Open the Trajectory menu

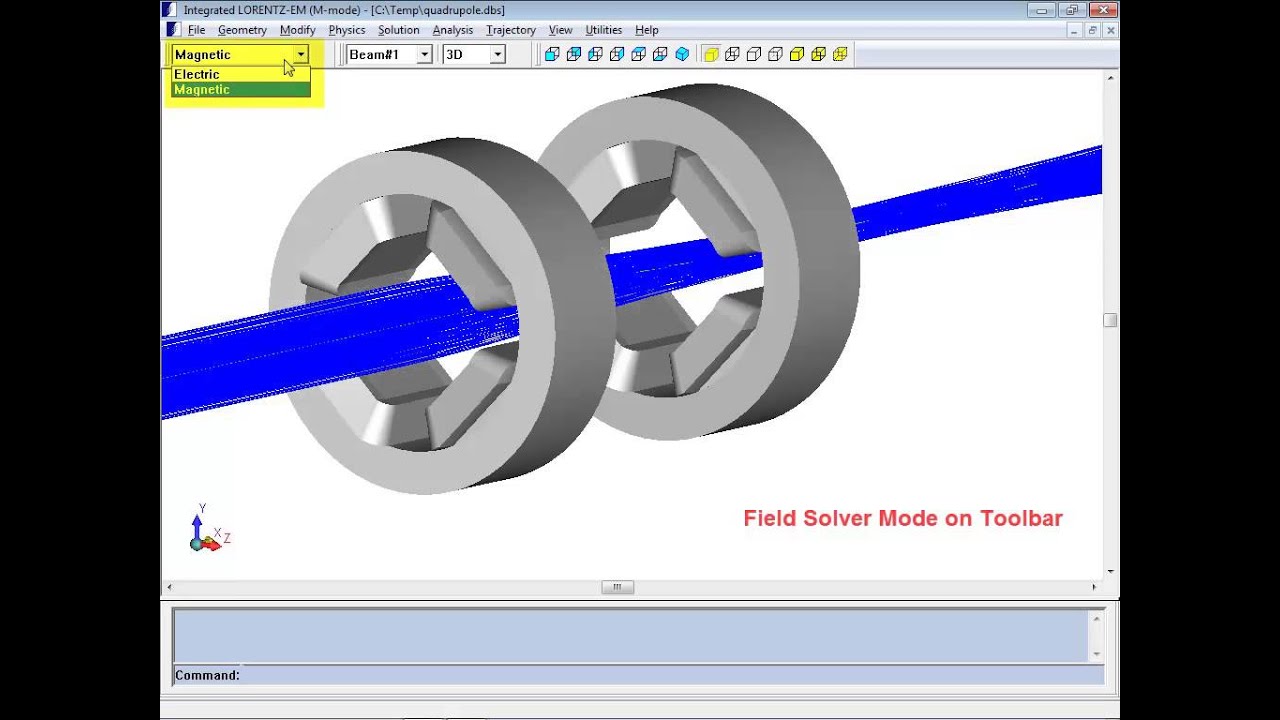tap(511, 30)
